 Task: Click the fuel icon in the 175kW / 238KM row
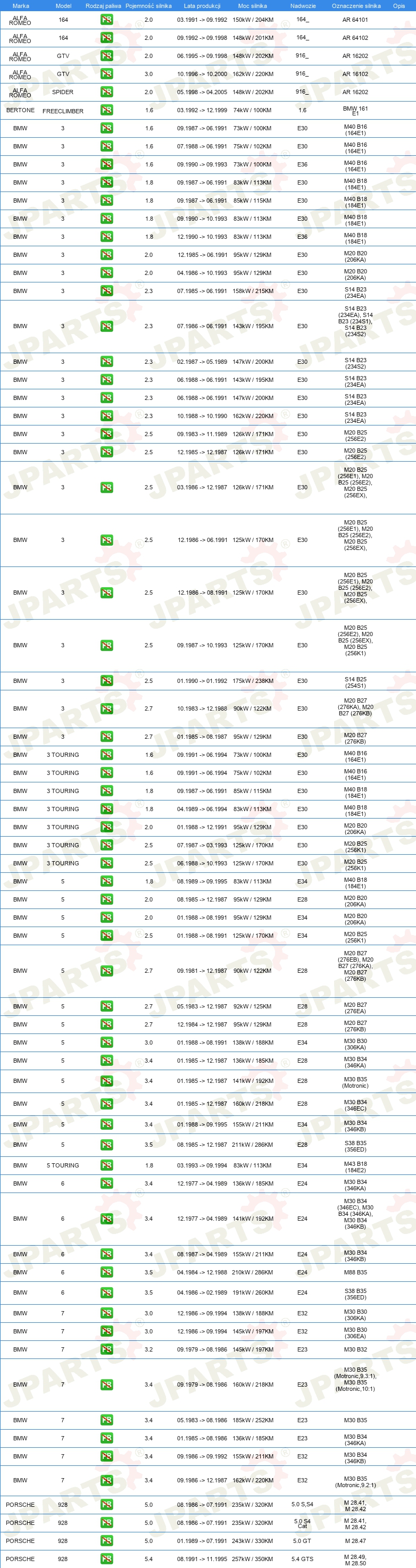[x=106, y=681]
